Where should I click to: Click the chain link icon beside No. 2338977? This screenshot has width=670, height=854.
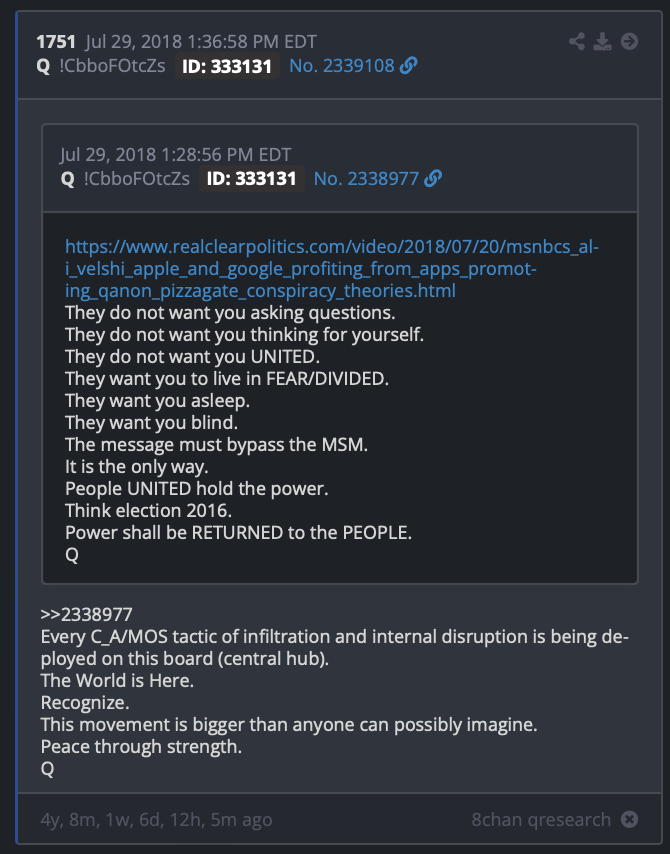tap(433, 178)
